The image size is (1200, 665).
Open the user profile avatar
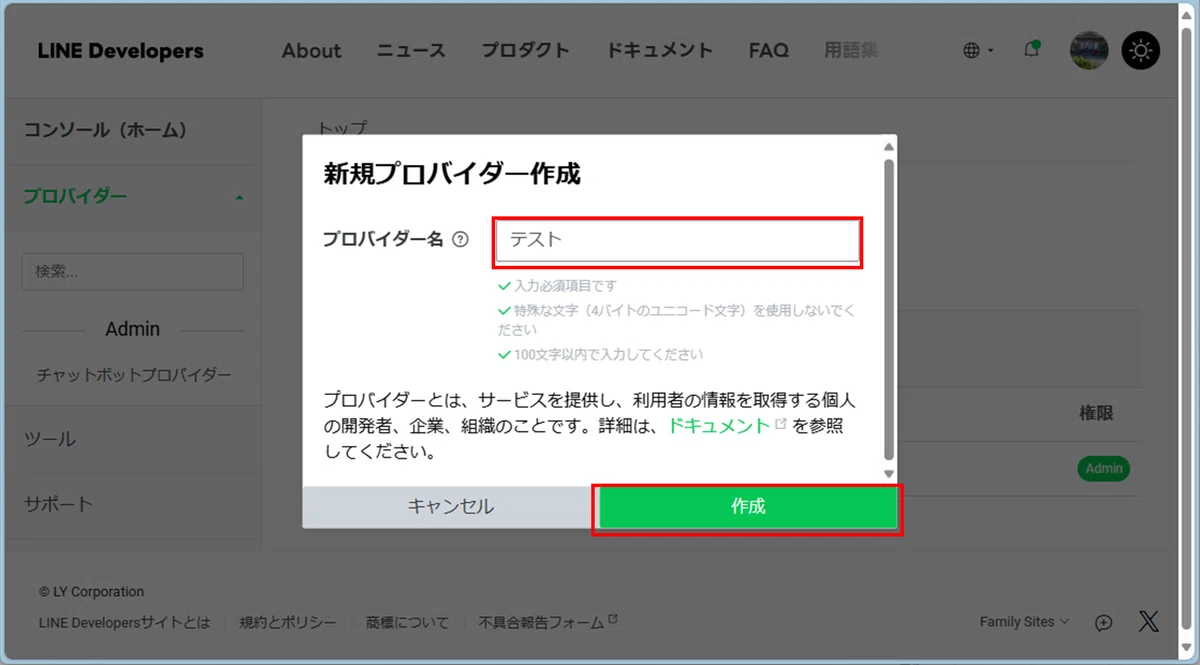pos(1089,51)
